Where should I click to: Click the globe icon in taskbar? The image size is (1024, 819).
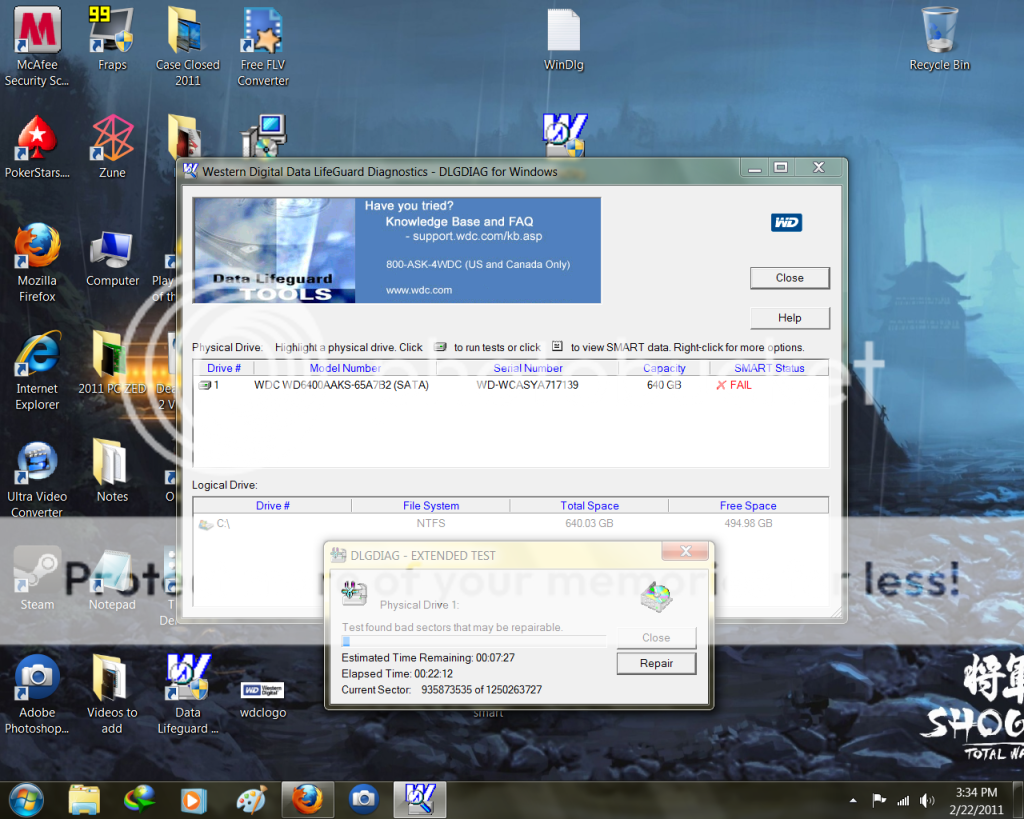pyautogui.click(x=140, y=799)
